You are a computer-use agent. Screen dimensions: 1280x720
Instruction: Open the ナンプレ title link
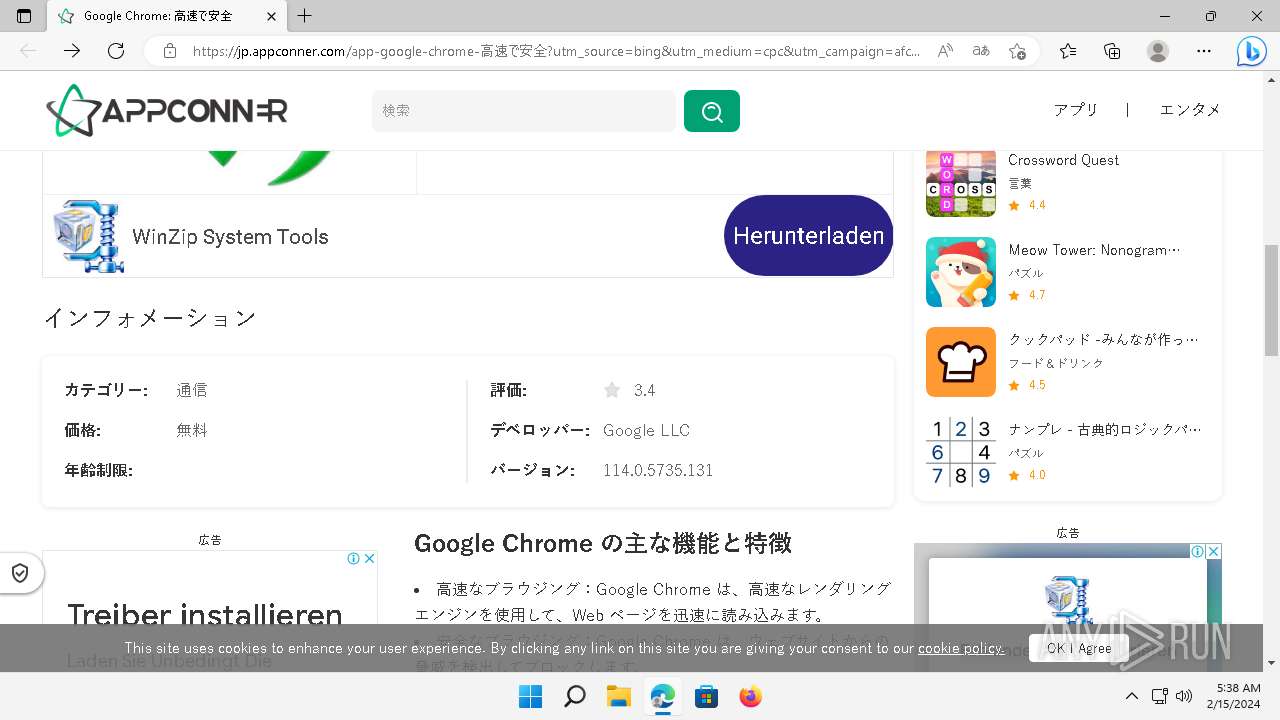(x=1105, y=430)
